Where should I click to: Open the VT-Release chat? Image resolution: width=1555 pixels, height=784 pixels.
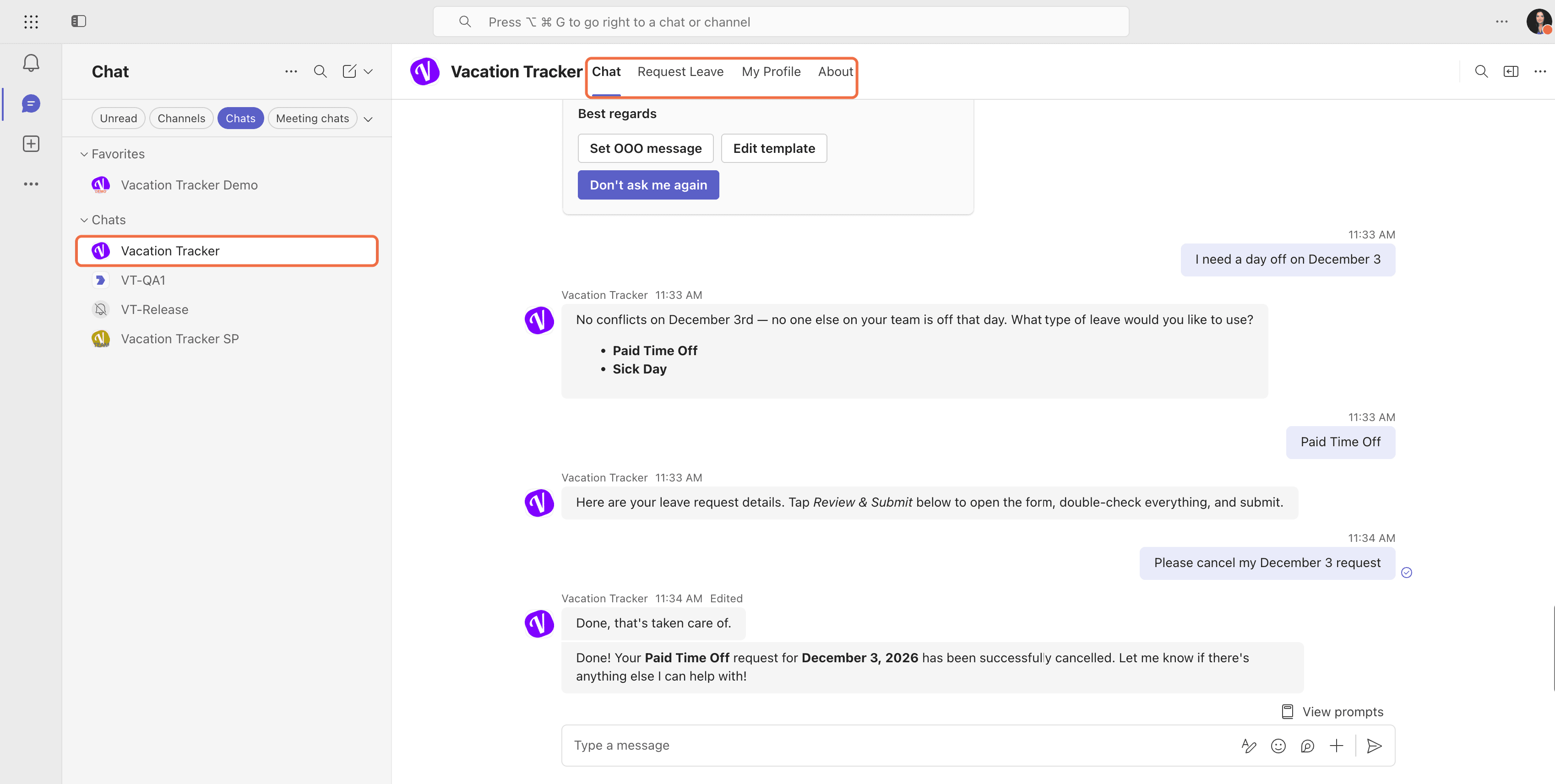tap(227, 309)
